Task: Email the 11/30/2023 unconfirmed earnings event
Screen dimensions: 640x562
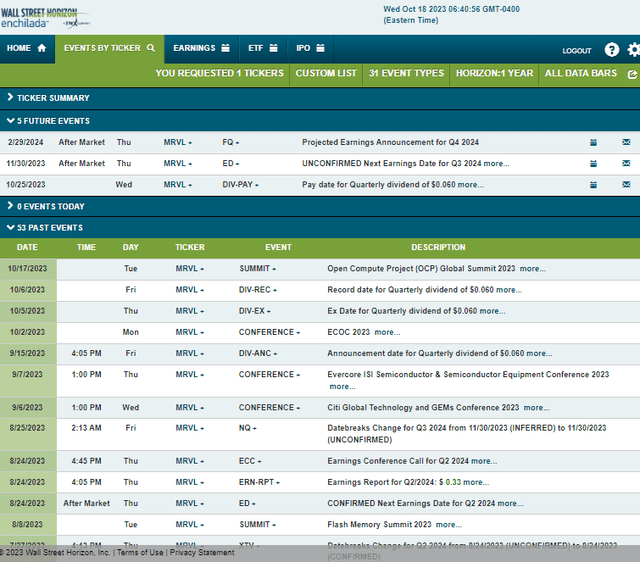Action: click(x=626, y=163)
